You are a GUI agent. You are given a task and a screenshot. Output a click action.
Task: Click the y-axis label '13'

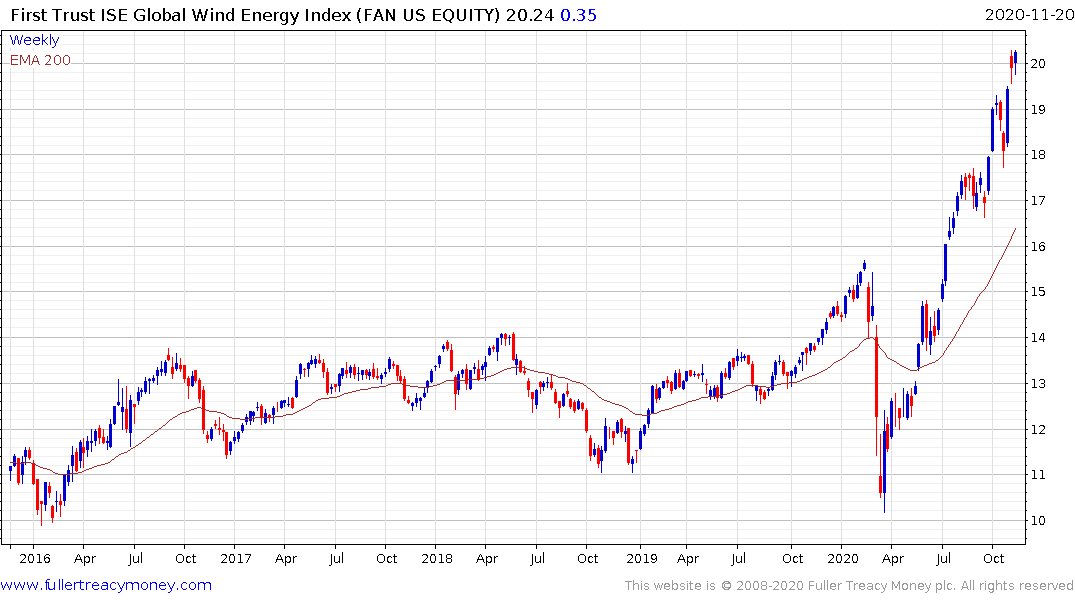(x=1038, y=384)
